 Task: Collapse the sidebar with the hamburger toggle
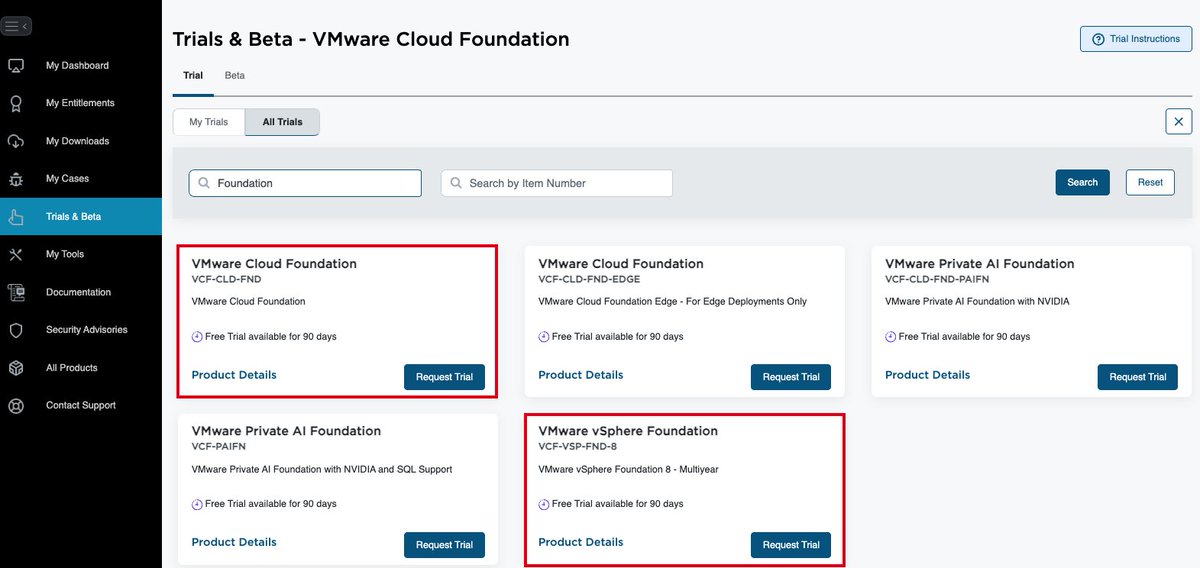16,26
